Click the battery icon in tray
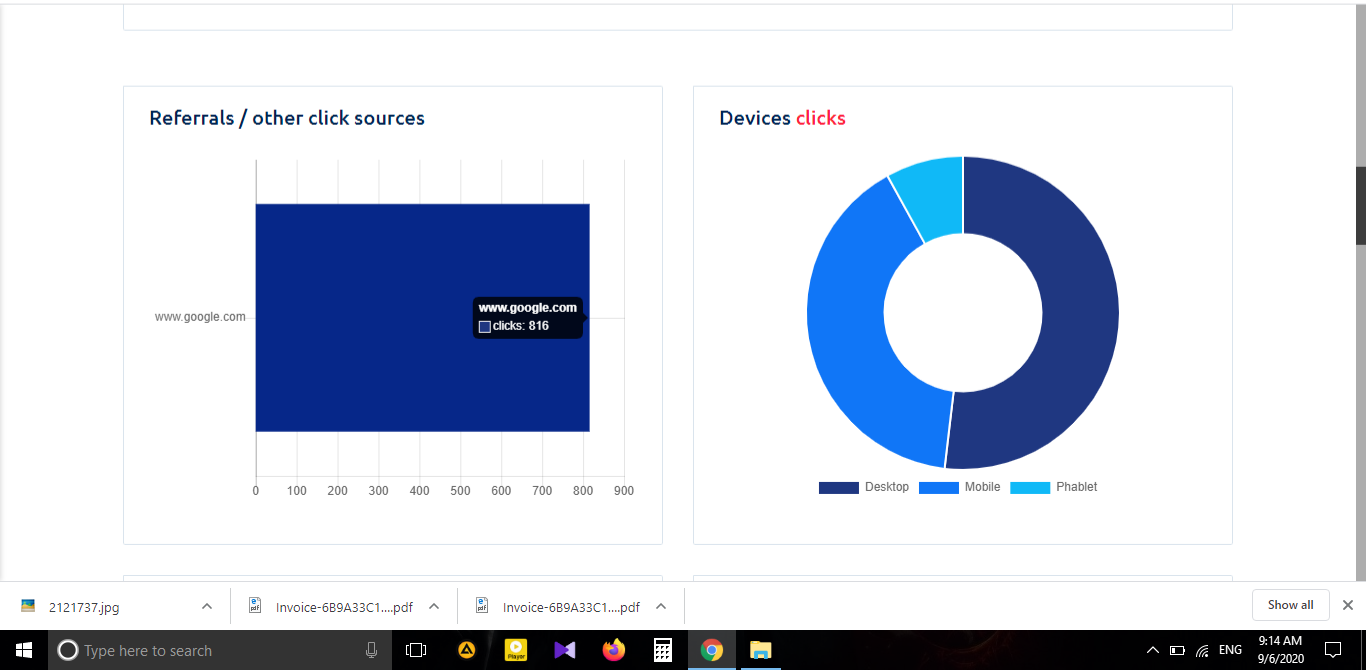 pos(1177,650)
